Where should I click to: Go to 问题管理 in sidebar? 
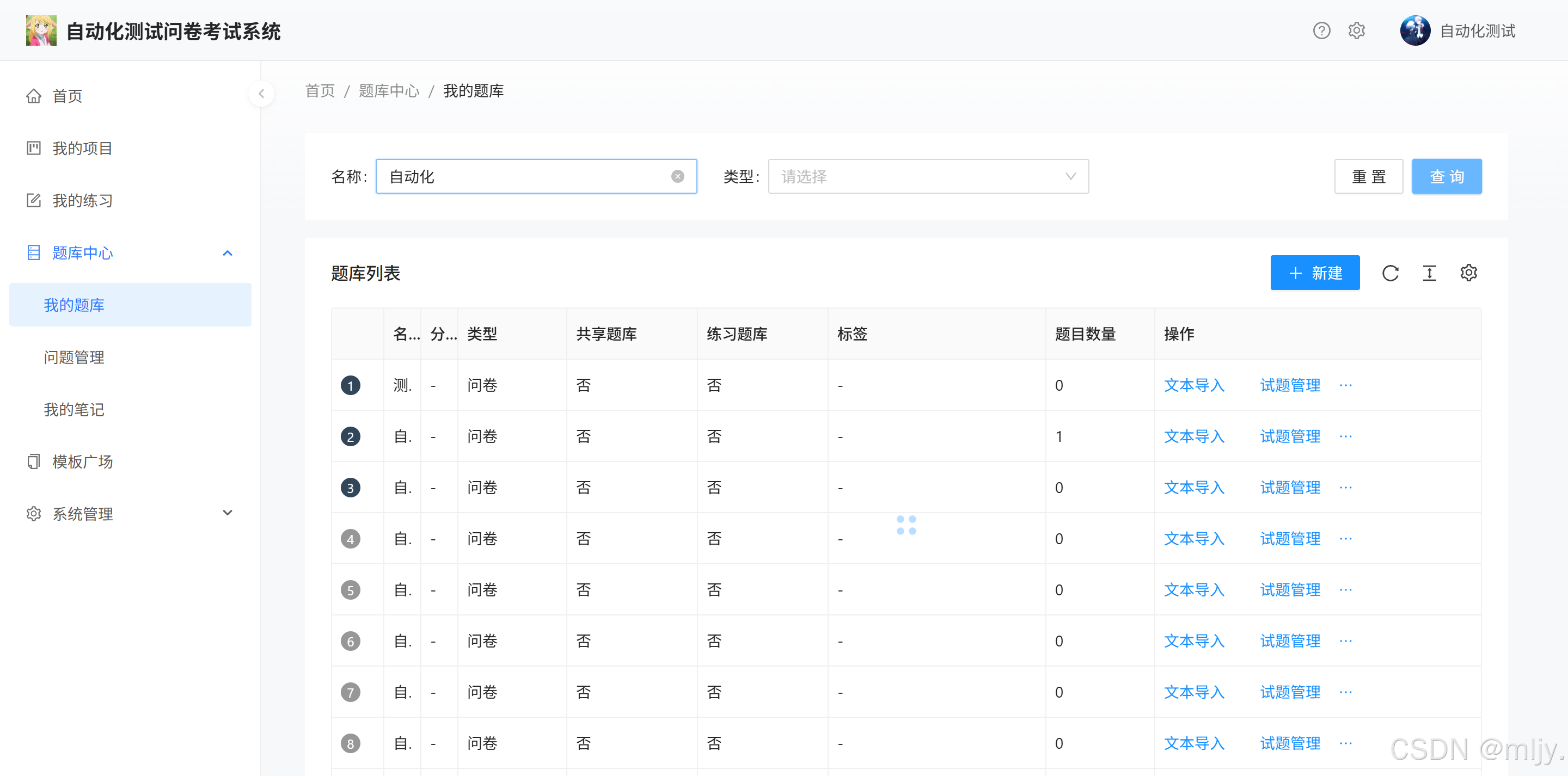point(73,358)
